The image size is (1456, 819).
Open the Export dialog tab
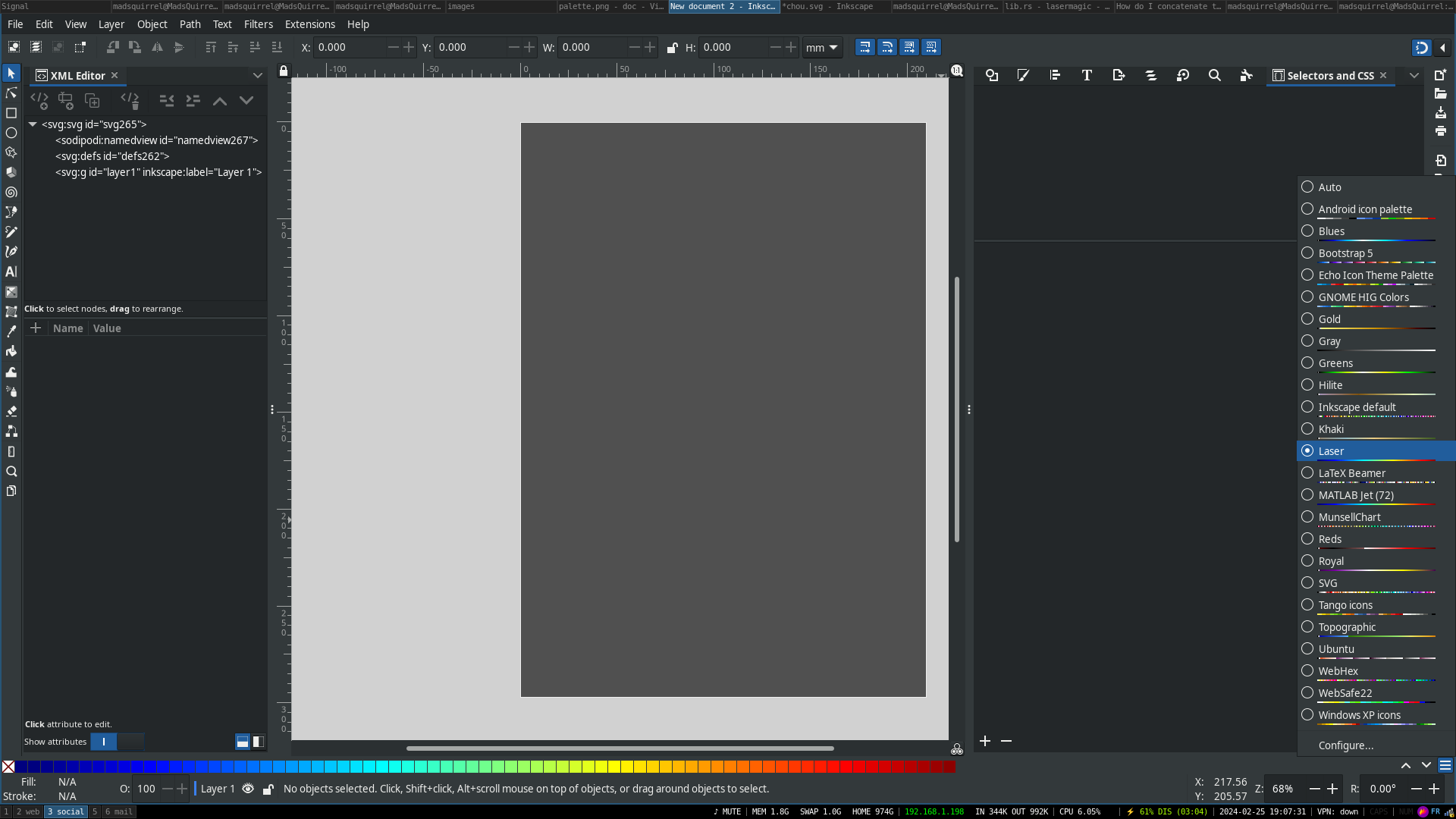(x=1119, y=75)
